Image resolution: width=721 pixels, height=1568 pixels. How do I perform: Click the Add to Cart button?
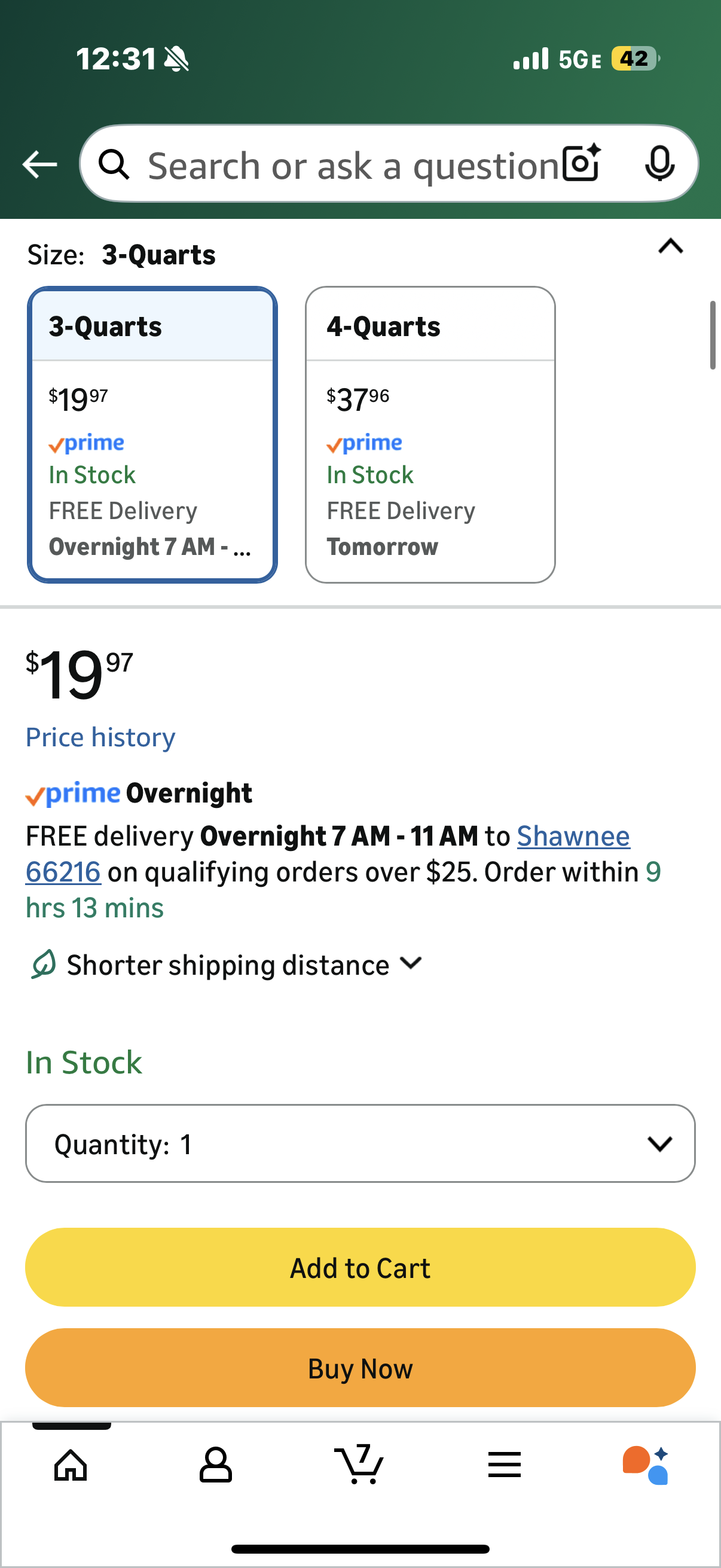pyautogui.click(x=360, y=1267)
